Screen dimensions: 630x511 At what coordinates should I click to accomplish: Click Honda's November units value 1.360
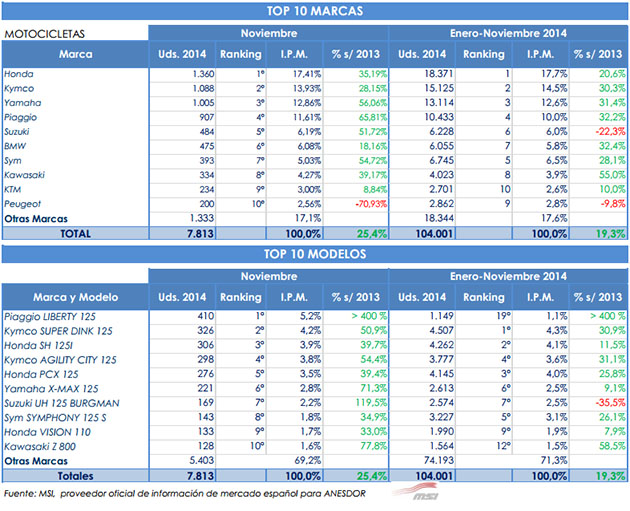[203, 74]
